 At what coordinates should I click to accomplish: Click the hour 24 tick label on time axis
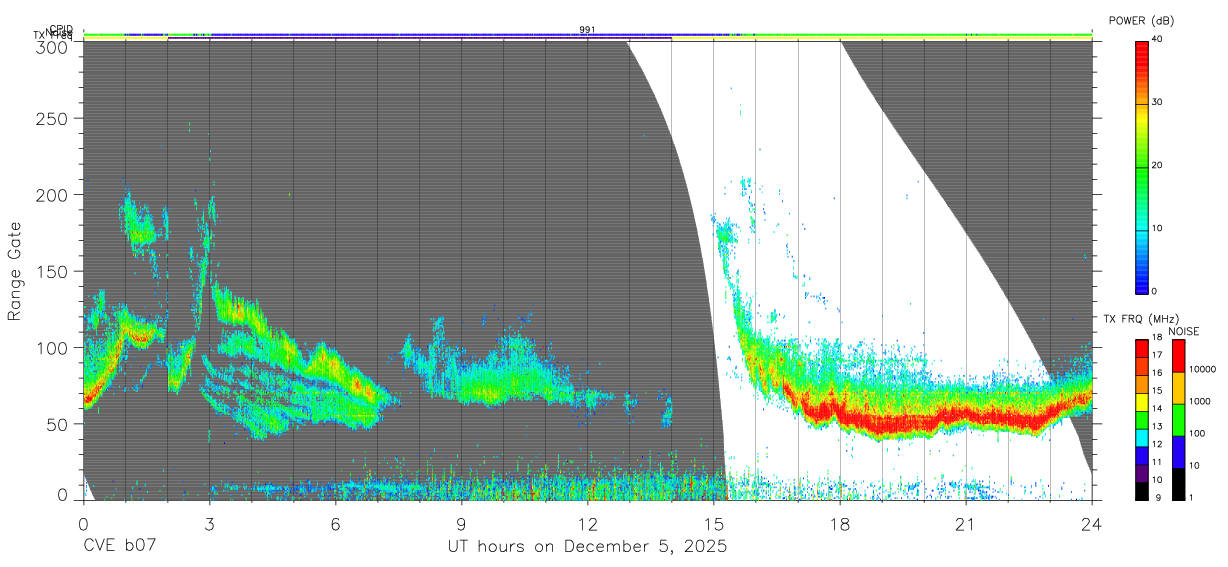[x=1091, y=524]
